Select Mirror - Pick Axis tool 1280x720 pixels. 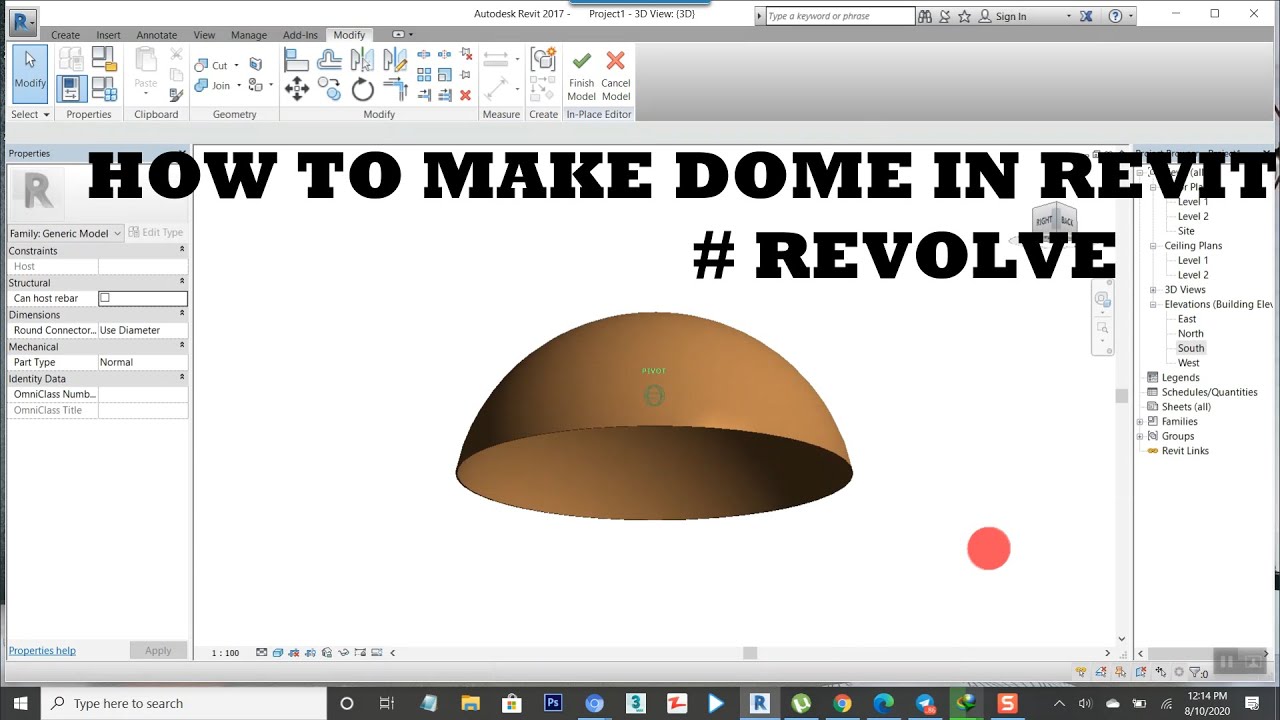pos(362,60)
